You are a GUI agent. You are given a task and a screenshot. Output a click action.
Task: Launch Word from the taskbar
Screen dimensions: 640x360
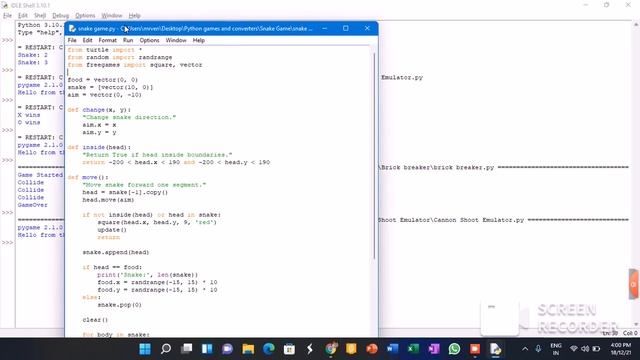(x=392, y=349)
